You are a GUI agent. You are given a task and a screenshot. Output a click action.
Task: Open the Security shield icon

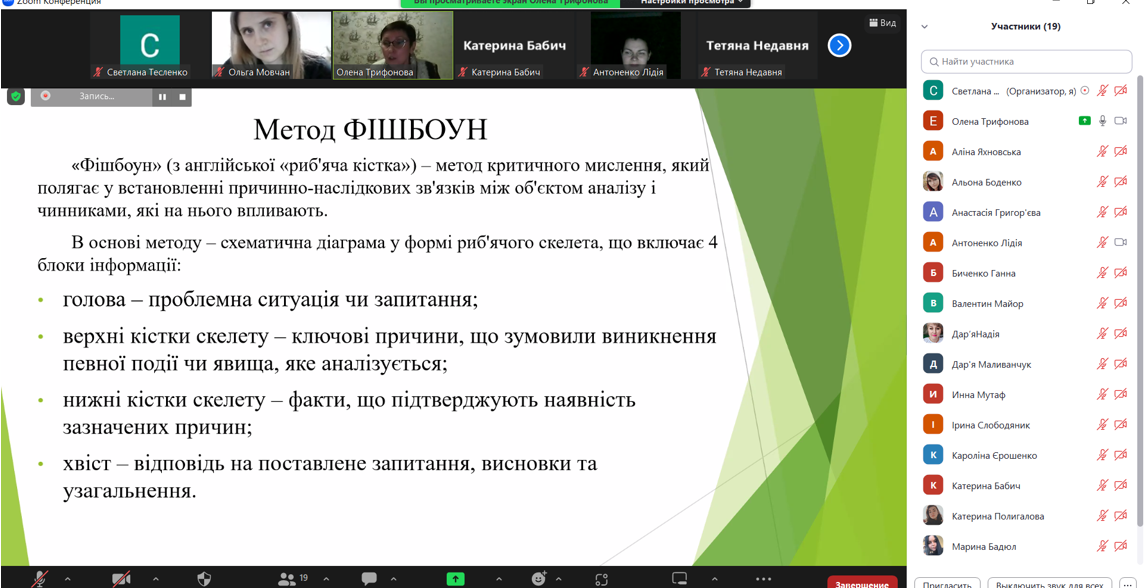(204, 579)
